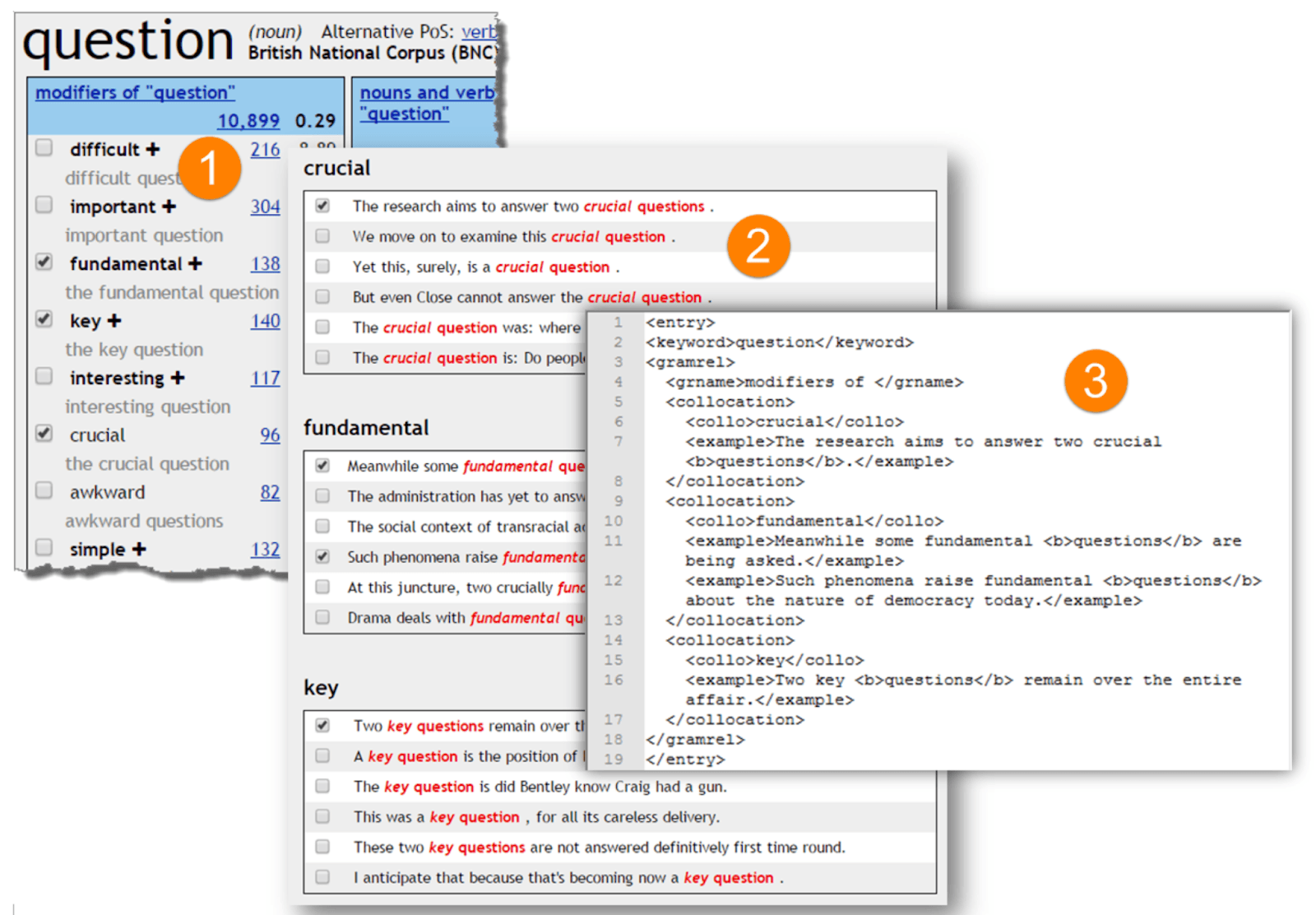Click the plus icon beside 'simple'
This screenshot has width=1316, height=915.
[x=139, y=549]
